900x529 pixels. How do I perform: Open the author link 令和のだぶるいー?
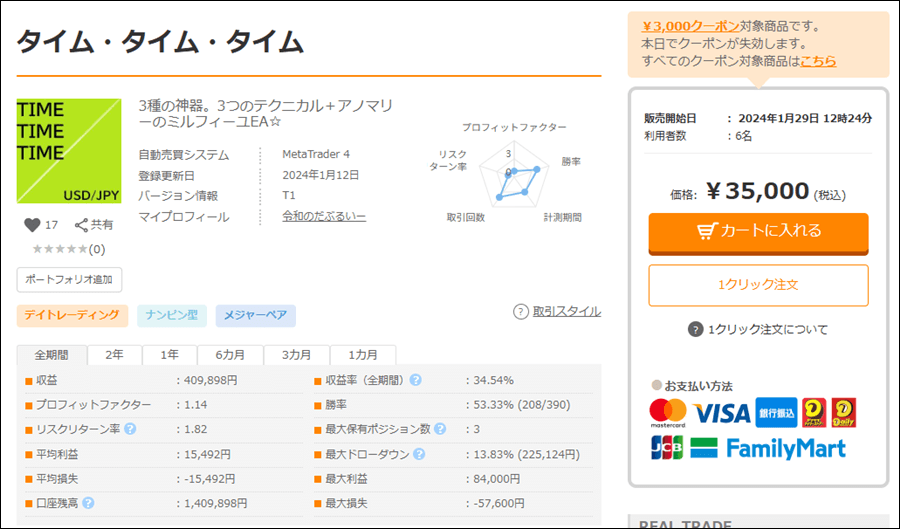[x=324, y=217]
